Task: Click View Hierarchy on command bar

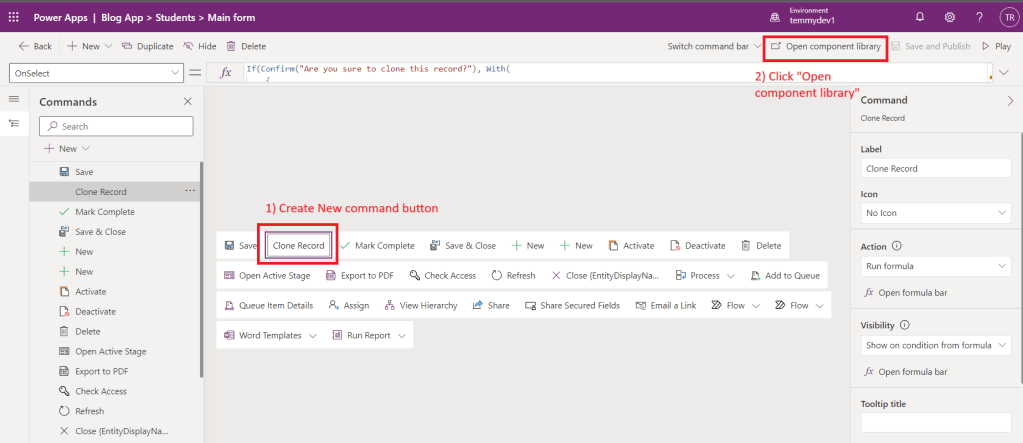Action: point(421,305)
